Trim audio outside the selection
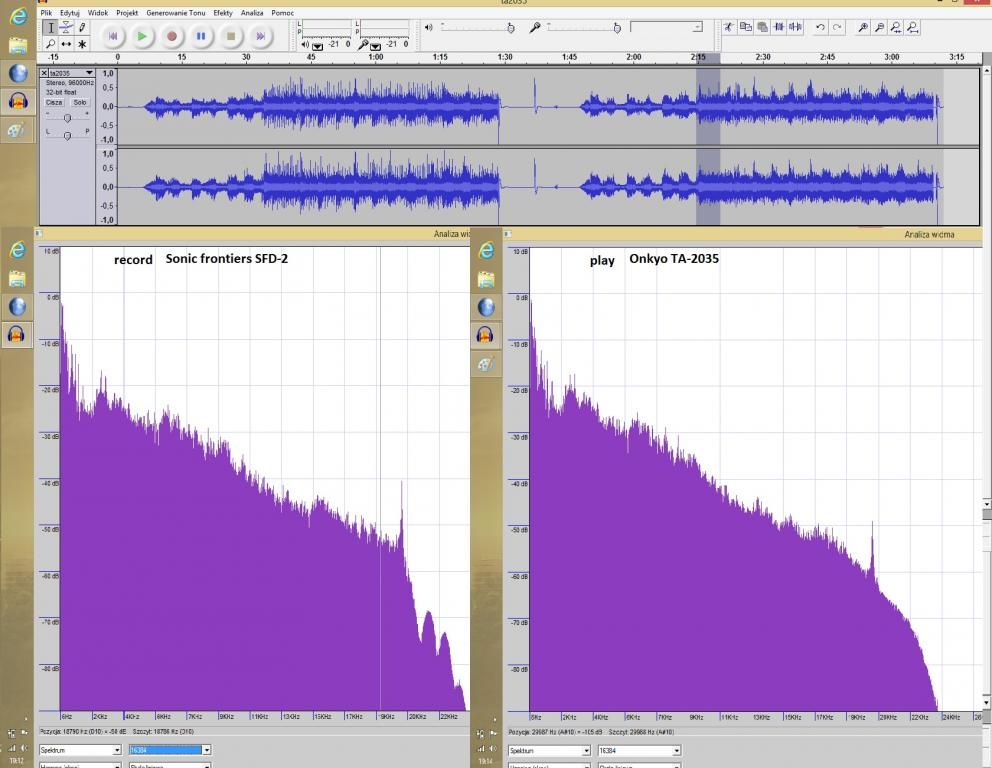992x768 pixels. click(x=779, y=27)
